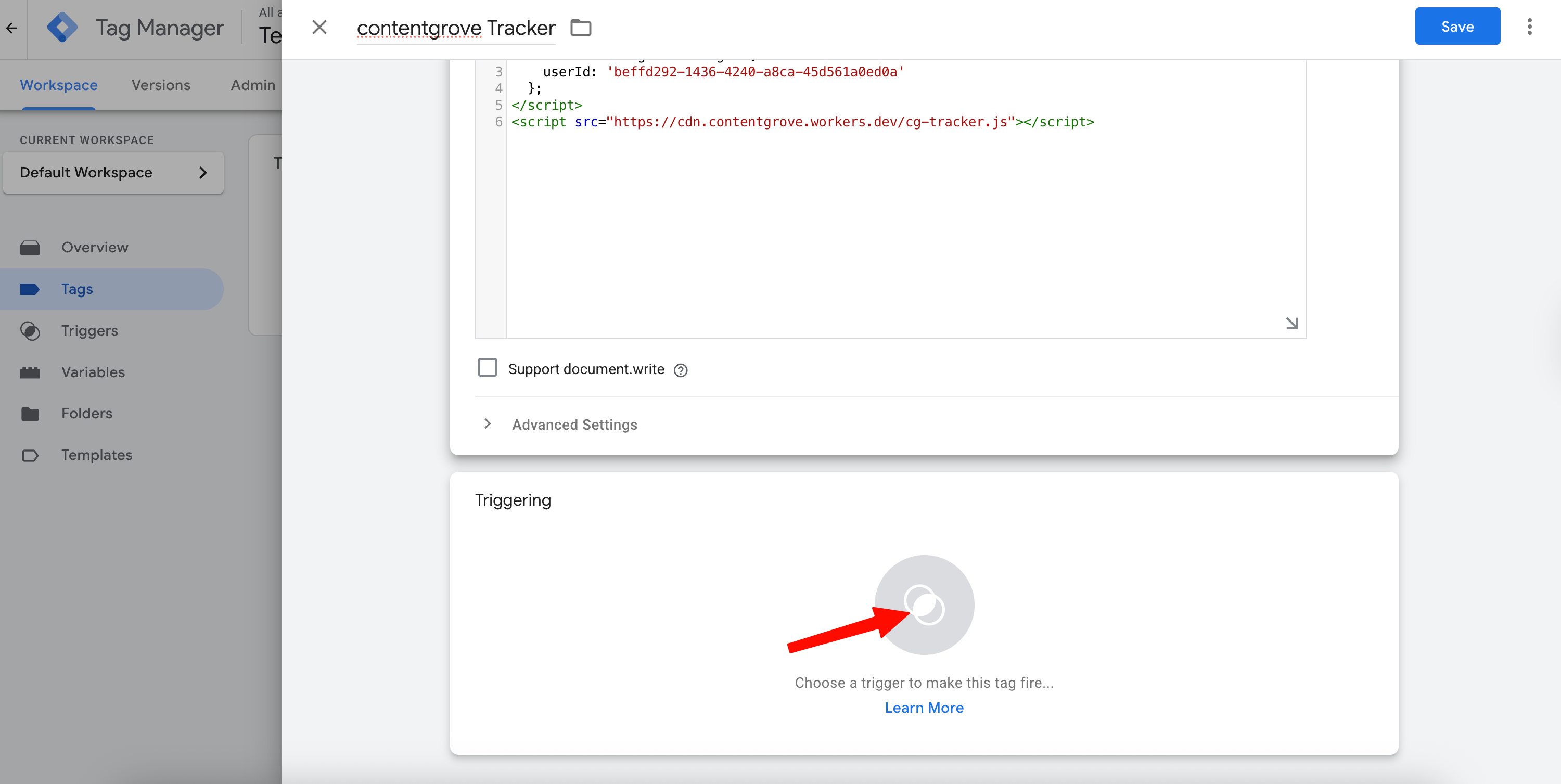Click the folder icon beside tag name
Screen dimensions: 1561x784
pos(581,28)
